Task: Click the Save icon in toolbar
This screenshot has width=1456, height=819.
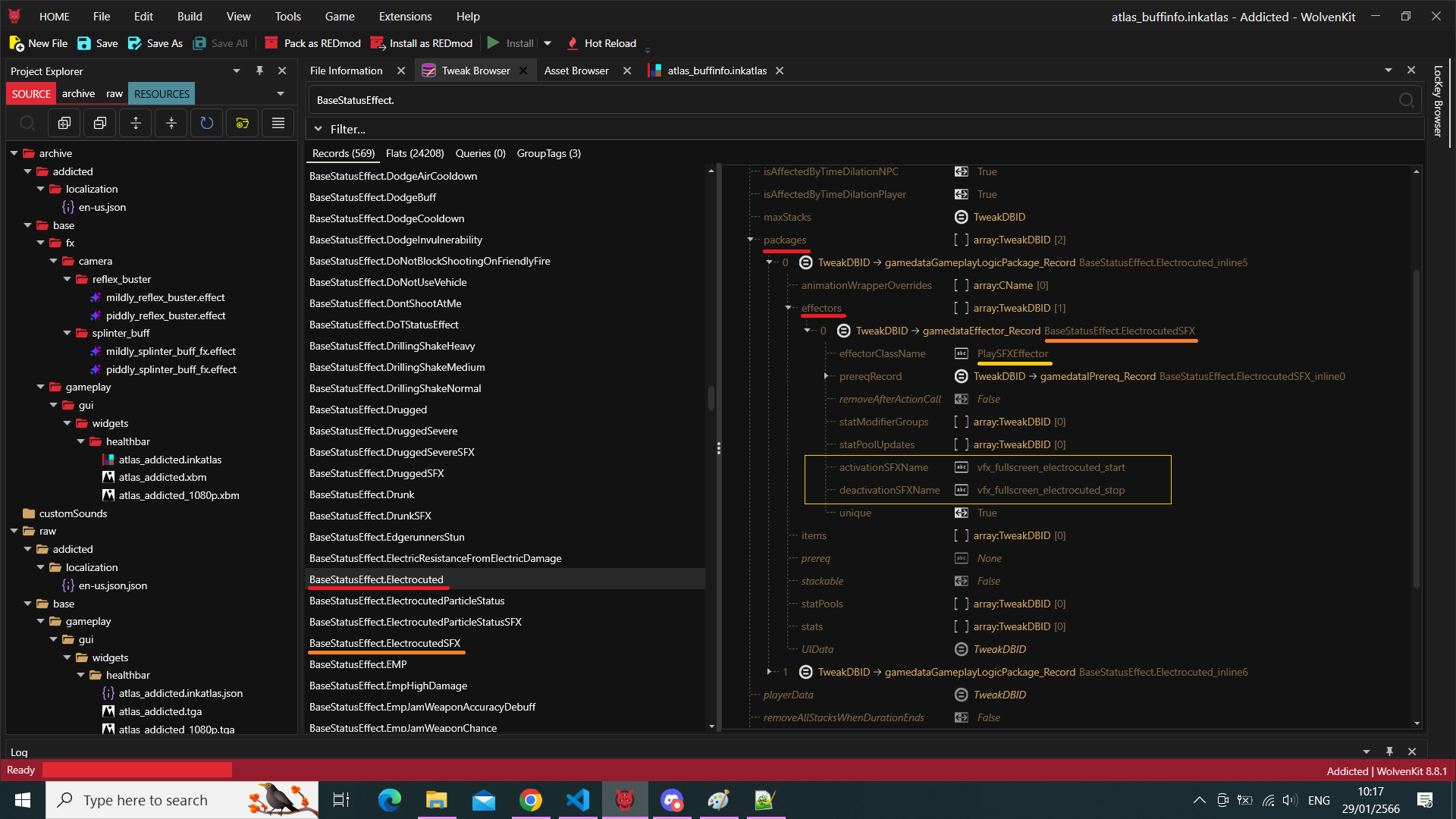Action: coord(84,43)
